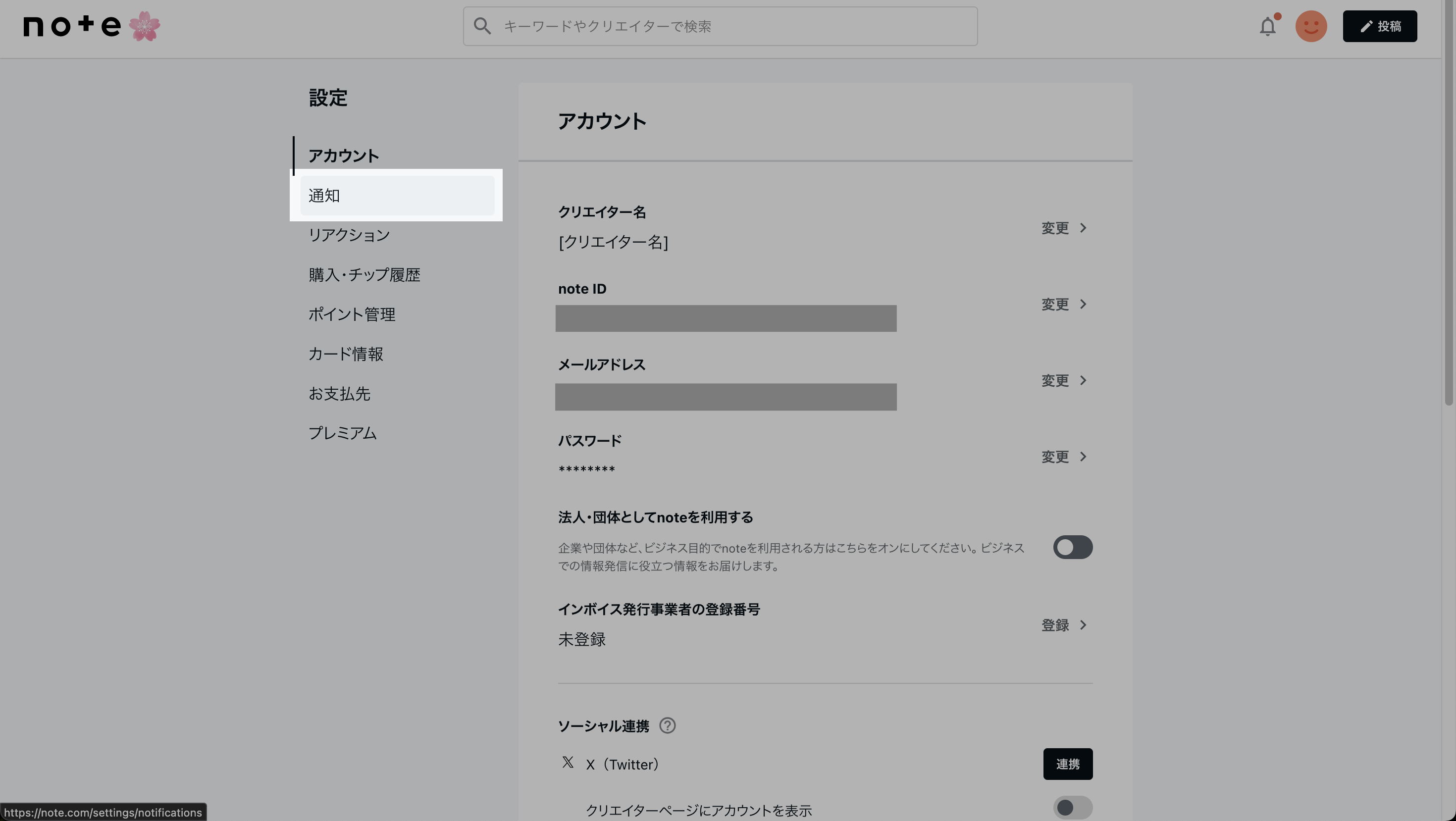Open カード情報 in sidebar

pyautogui.click(x=346, y=354)
